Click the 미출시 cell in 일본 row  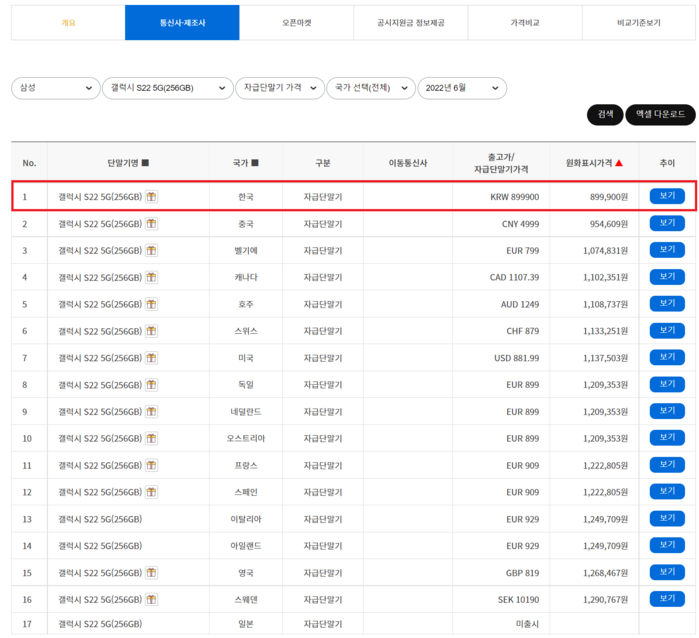point(527,624)
